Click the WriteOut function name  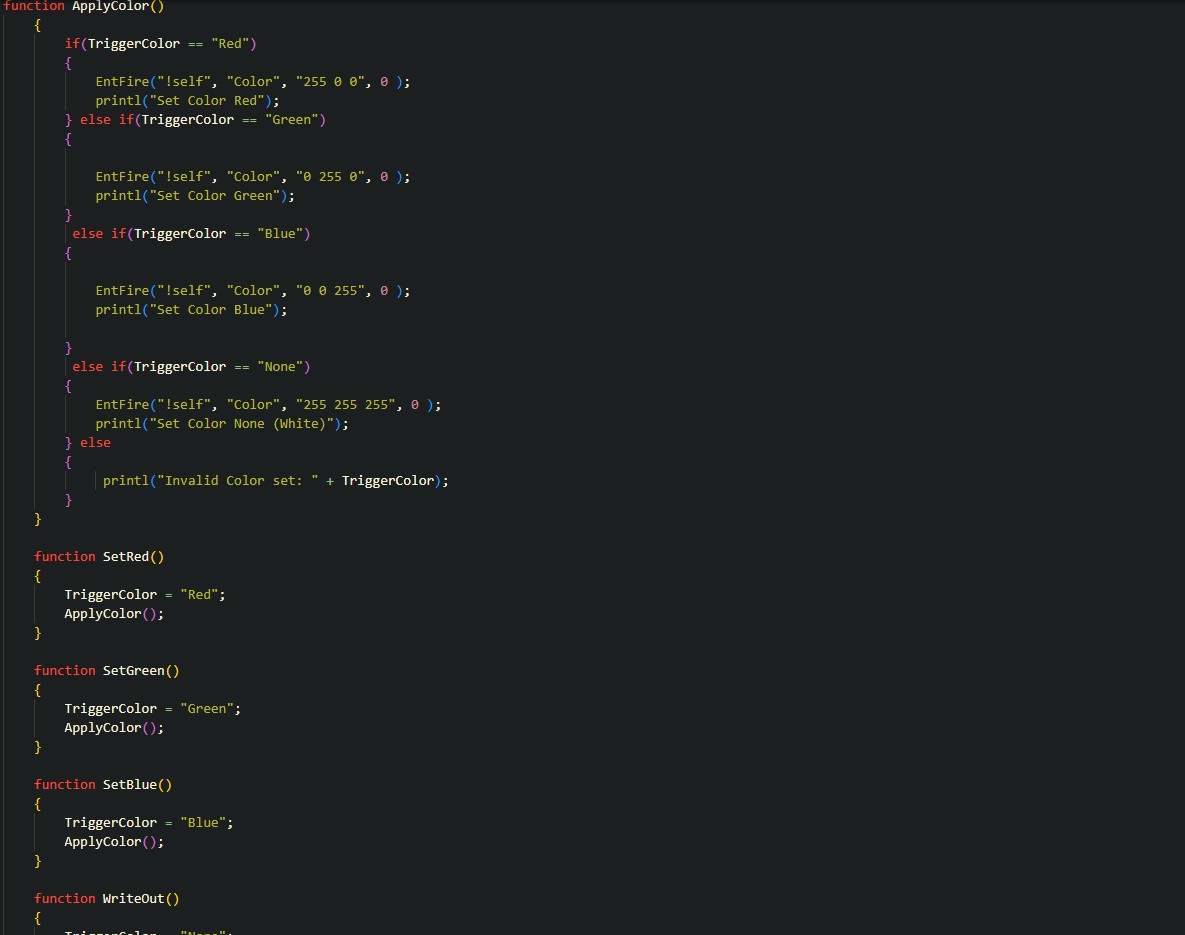[x=133, y=899]
